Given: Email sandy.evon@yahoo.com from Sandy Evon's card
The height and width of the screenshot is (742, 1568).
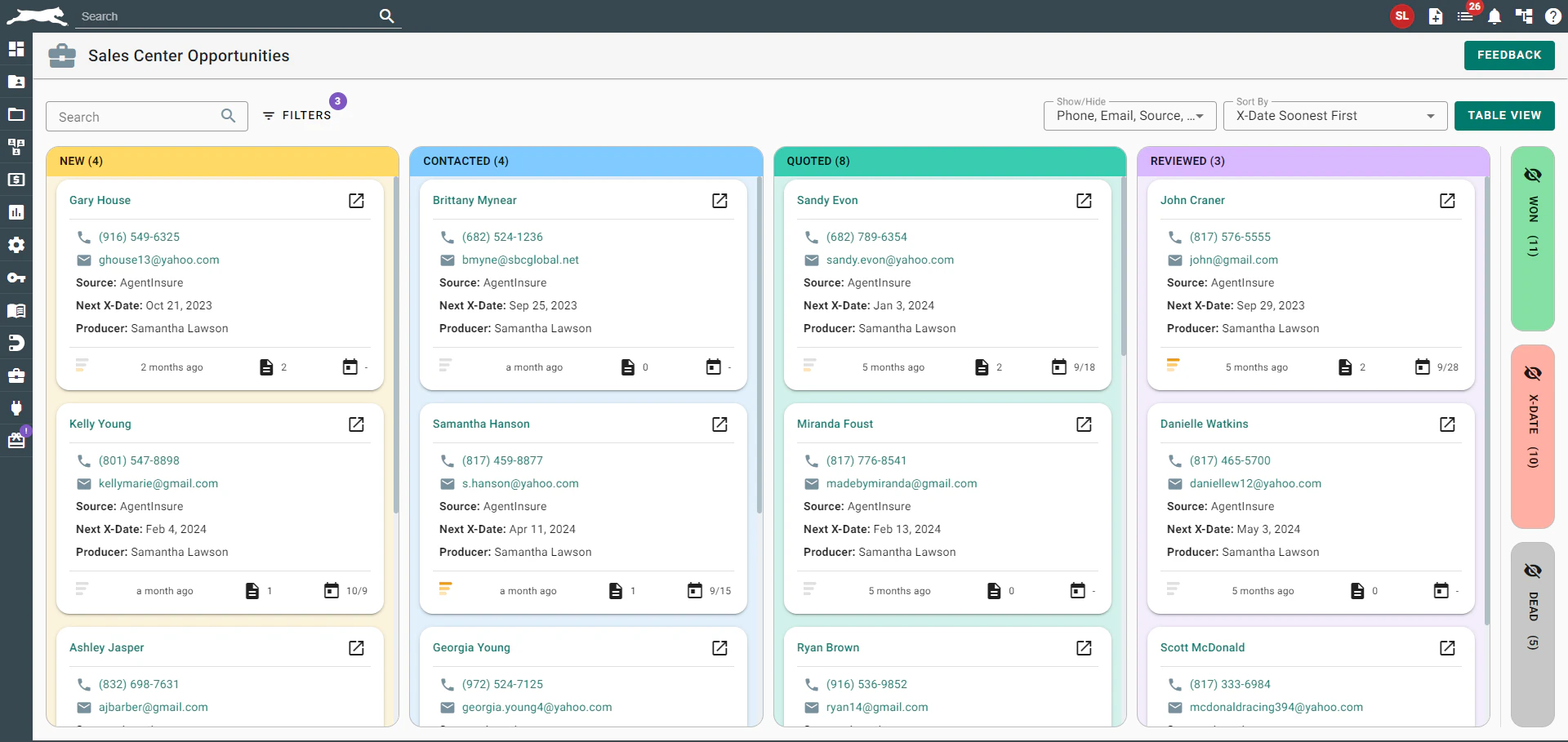Looking at the screenshot, I should 890,260.
